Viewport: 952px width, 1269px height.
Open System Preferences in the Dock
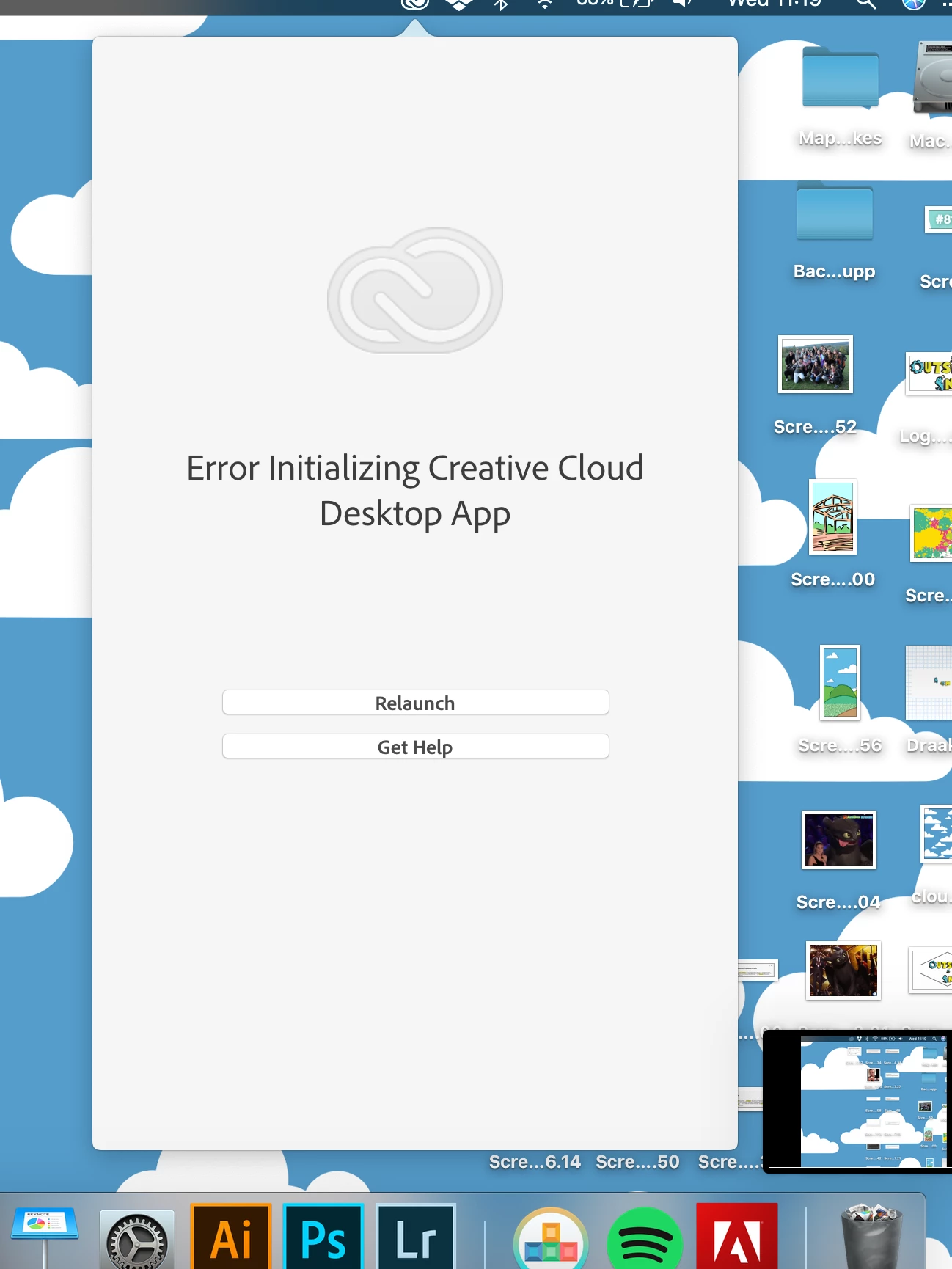[x=137, y=1240]
